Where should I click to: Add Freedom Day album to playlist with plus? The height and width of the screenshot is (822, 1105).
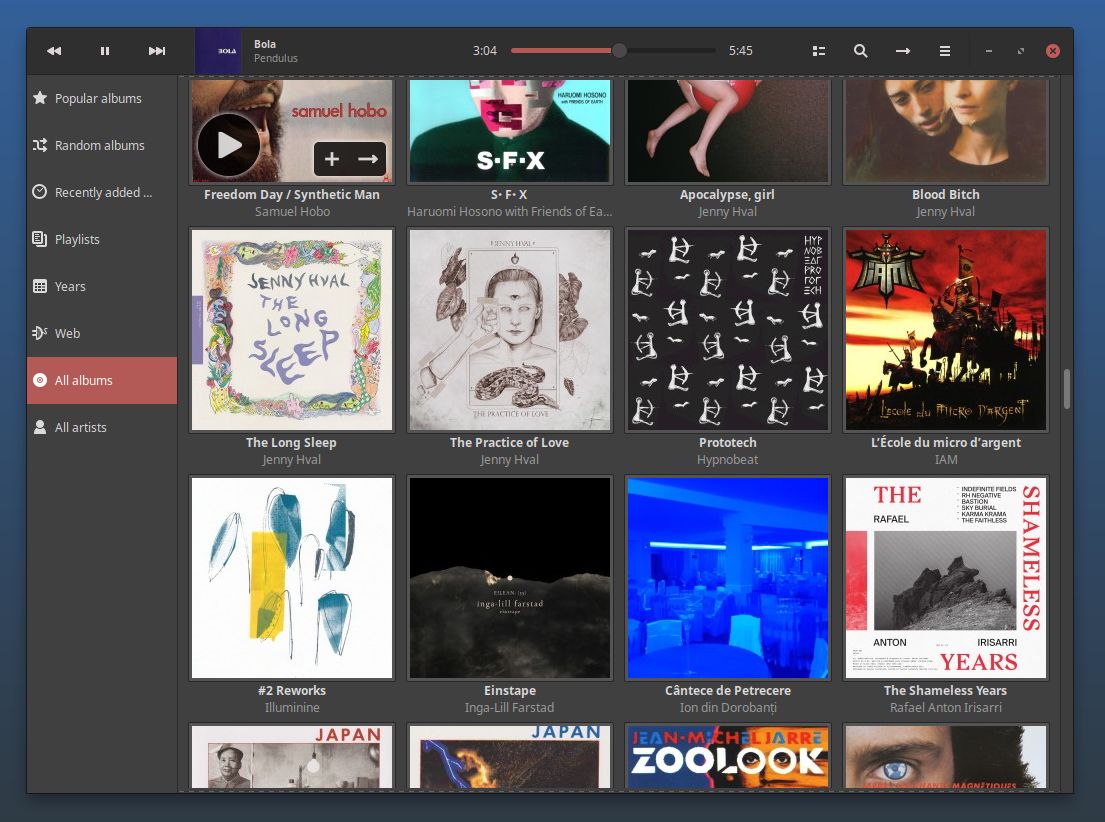pyautogui.click(x=332, y=159)
